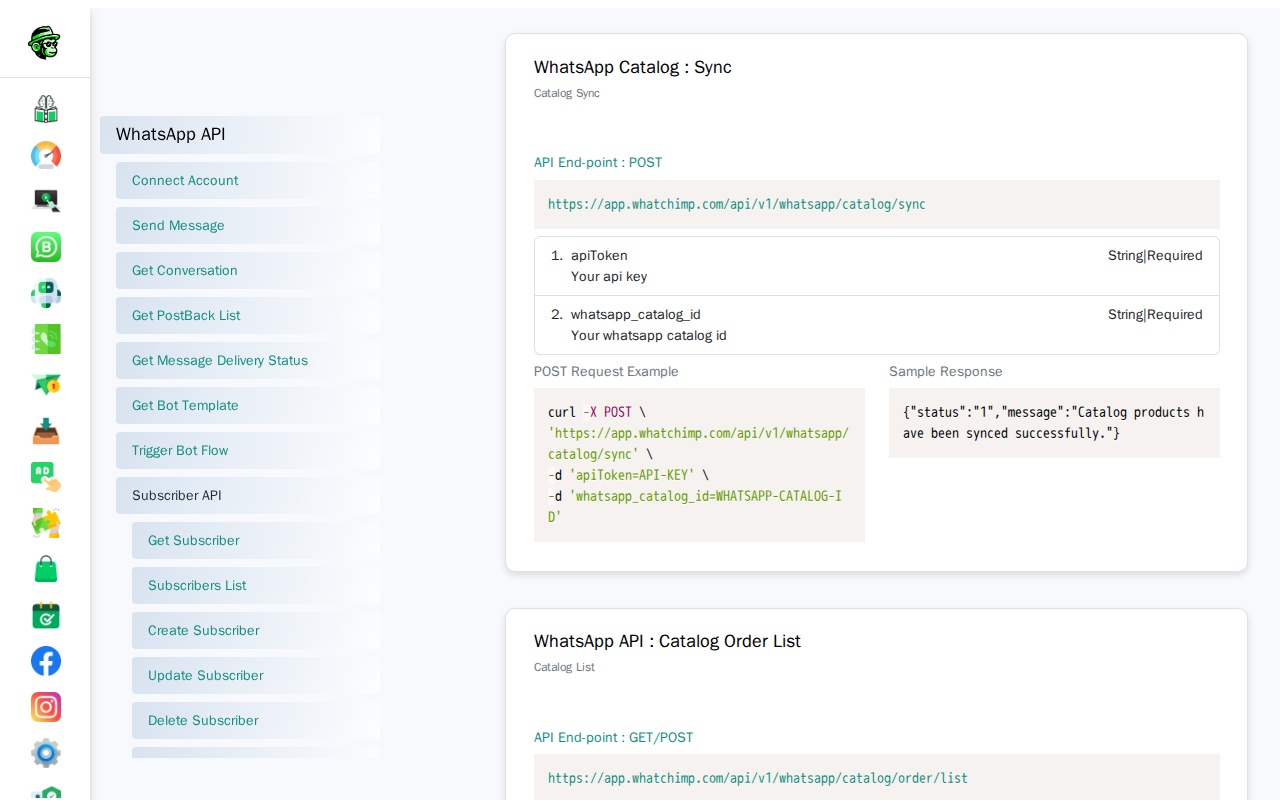Expand the Subscriber API submenu
The image size is (1280, 800).
pos(248,496)
